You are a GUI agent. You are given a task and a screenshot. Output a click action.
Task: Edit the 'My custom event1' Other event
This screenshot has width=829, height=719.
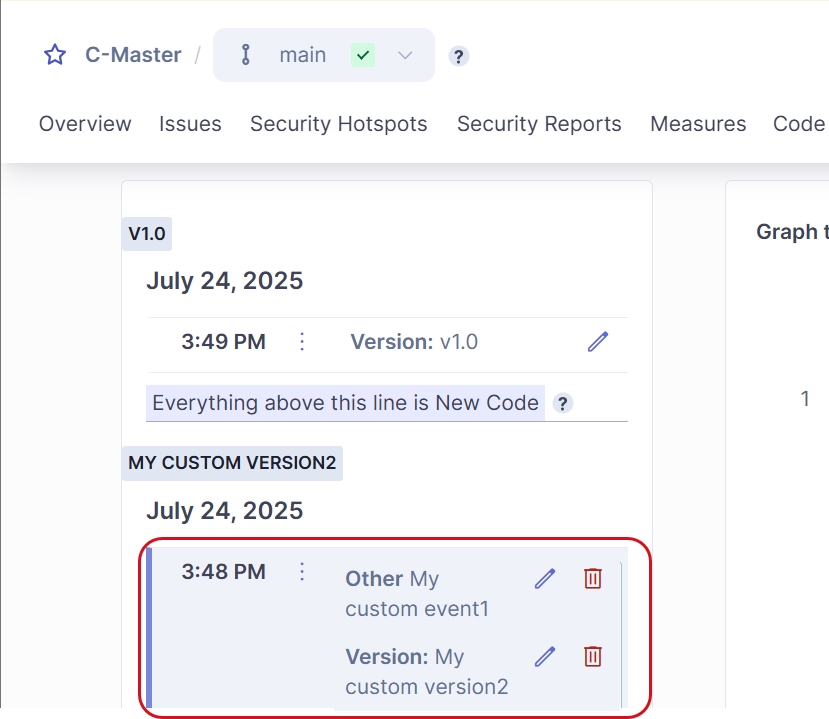tap(545, 579)
